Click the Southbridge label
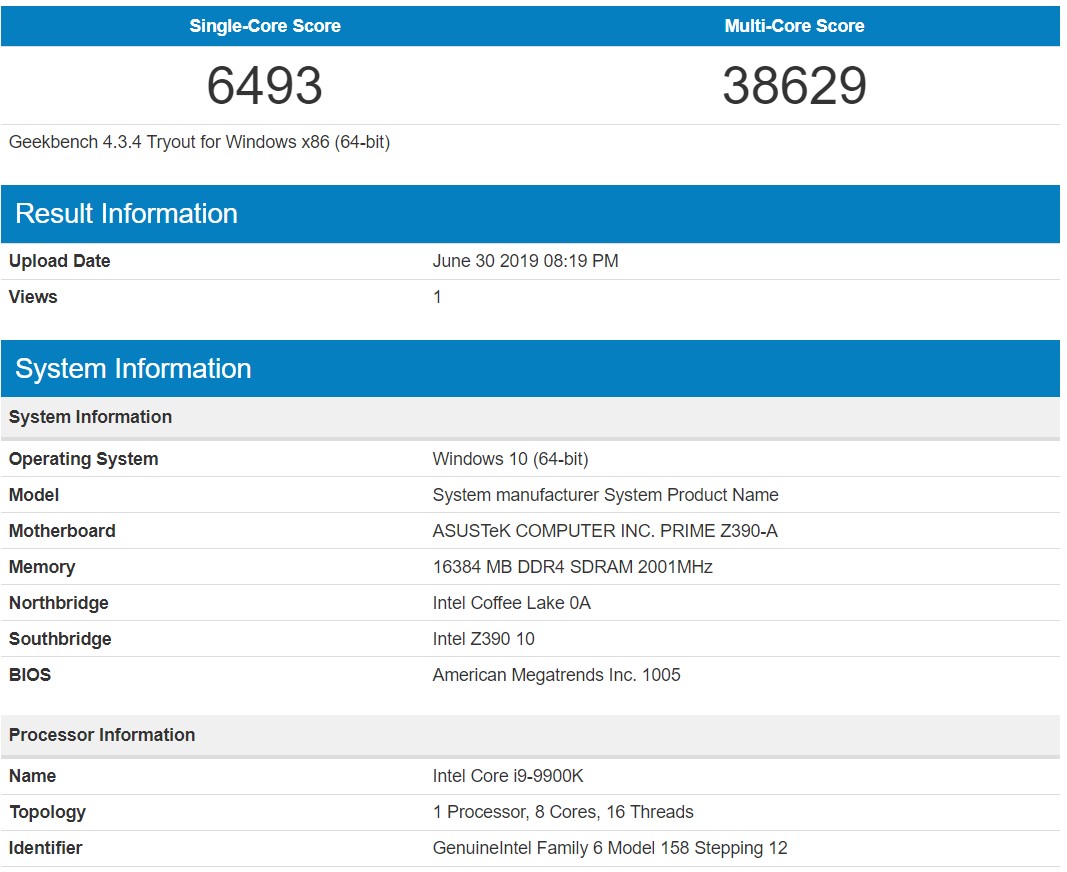Viewport: 1067px width, 872px height. click(61, 639)
